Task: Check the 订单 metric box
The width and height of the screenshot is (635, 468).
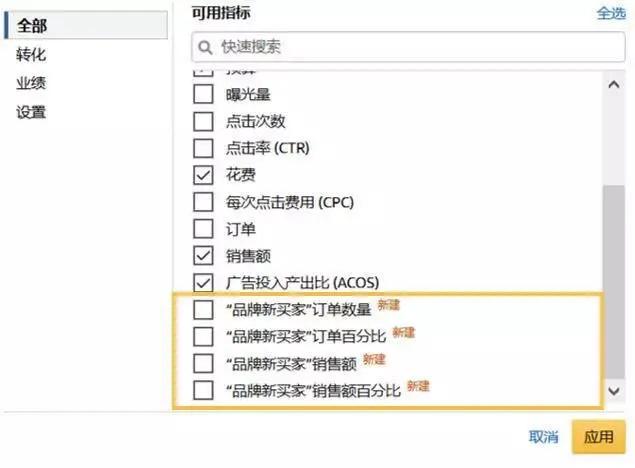Action: [203, 229]
